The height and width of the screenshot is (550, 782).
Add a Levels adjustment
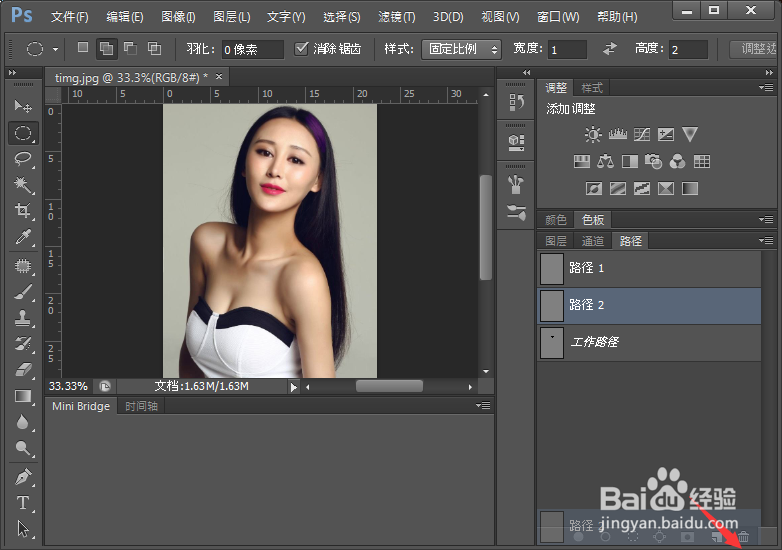(617, 134)
